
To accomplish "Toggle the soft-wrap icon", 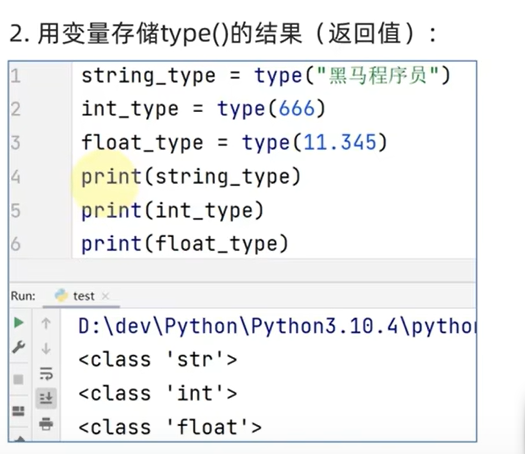I will tap(46, 373).
